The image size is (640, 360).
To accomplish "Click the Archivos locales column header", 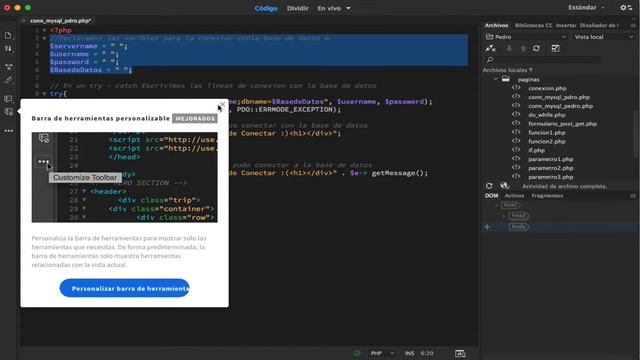I will tap(508, 70).
